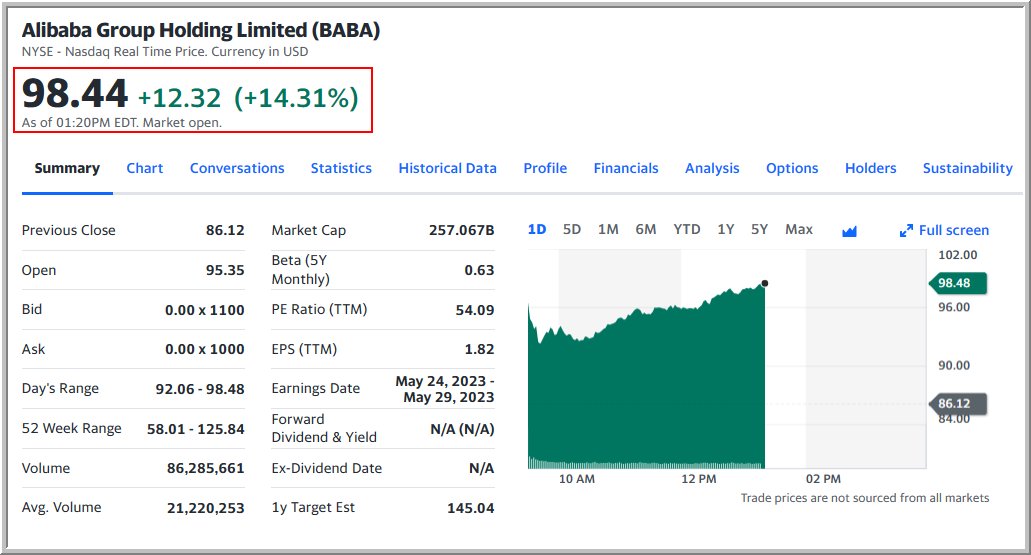Click the Avg. Volume value 21,220,253

tap(206, 508)
